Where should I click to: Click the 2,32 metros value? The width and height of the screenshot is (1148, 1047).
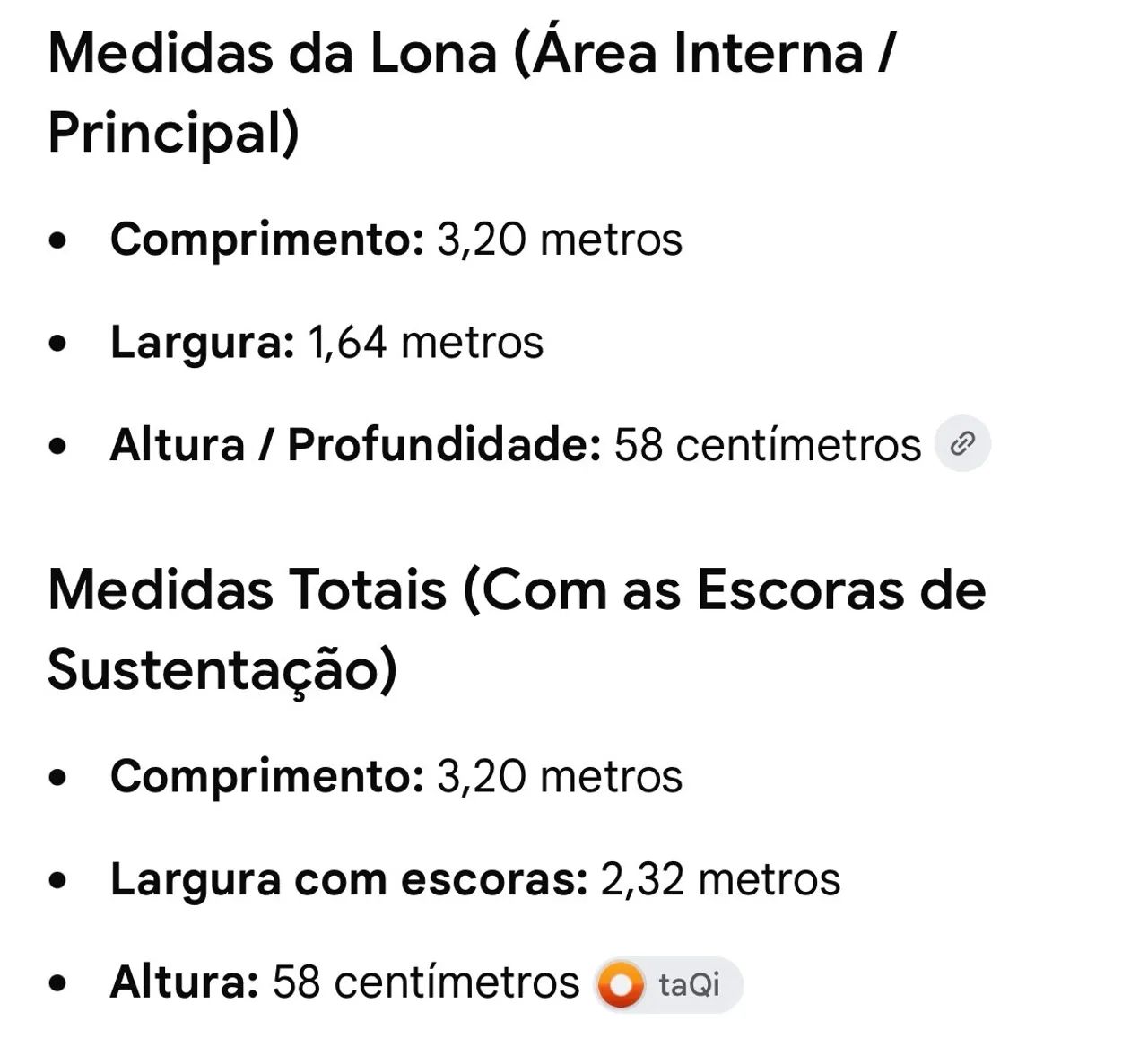tap(721, 878)
